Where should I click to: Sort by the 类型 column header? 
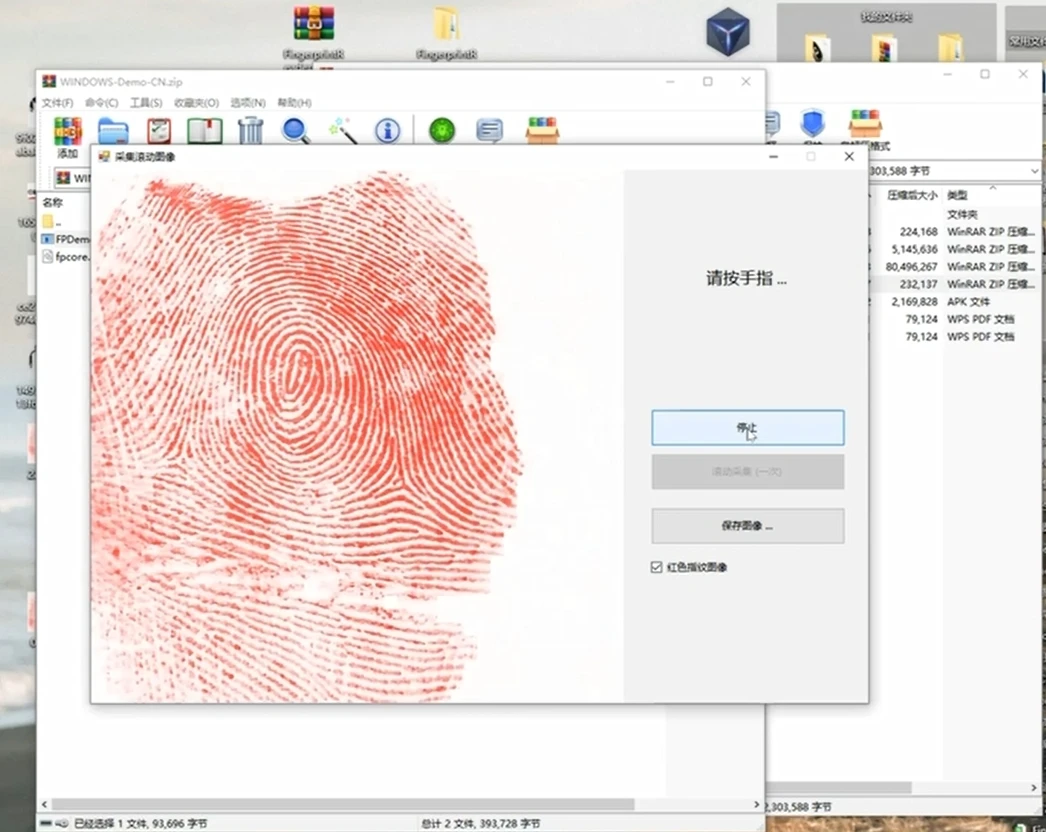coord(957,195)
